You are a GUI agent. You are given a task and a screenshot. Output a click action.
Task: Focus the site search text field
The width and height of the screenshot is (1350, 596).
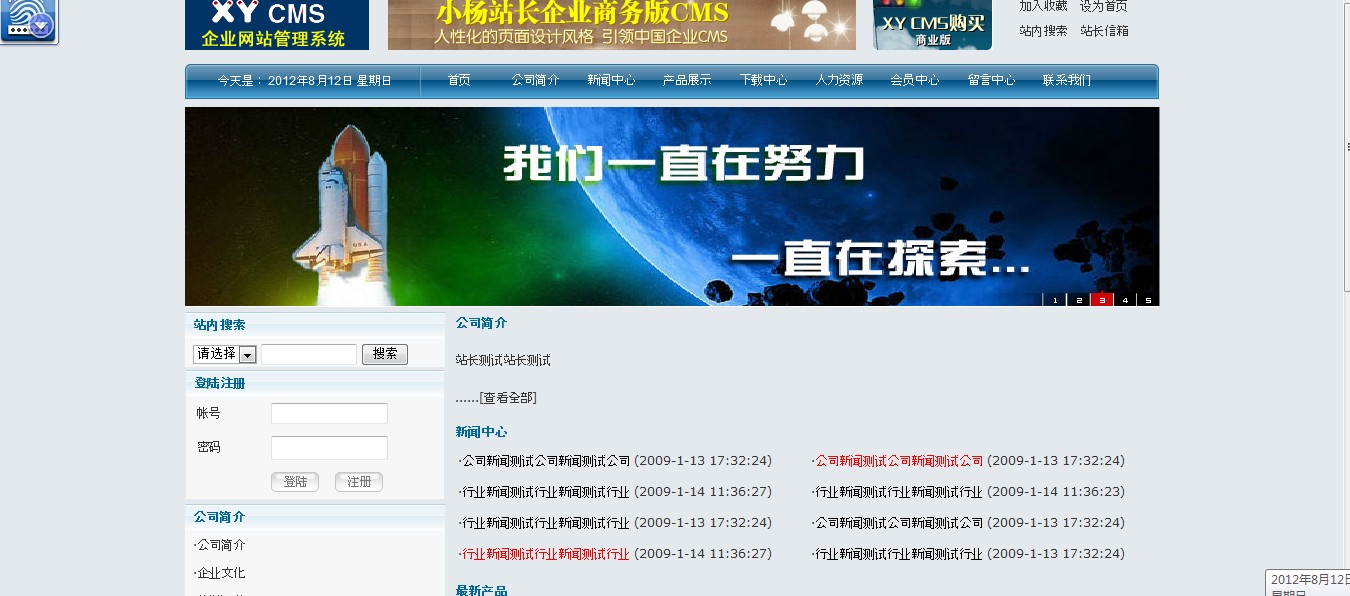coord(309,354)
